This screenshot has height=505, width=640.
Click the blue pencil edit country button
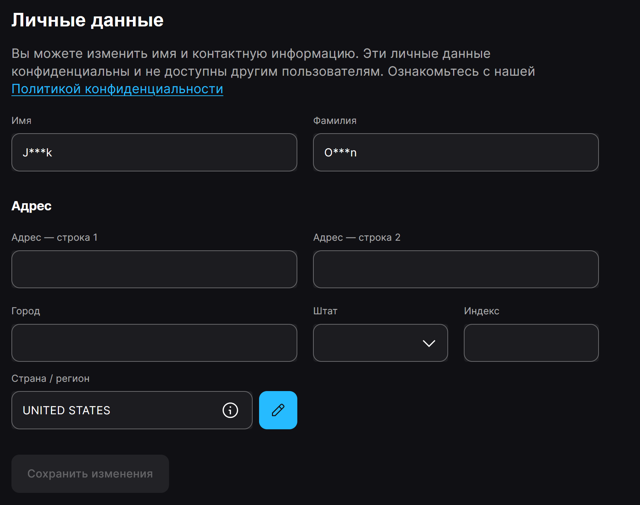(278, 410)
